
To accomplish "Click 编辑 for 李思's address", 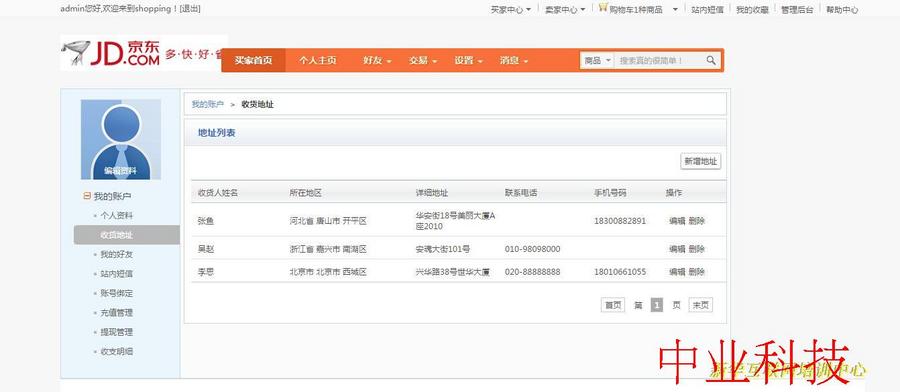I will point(677,272).
